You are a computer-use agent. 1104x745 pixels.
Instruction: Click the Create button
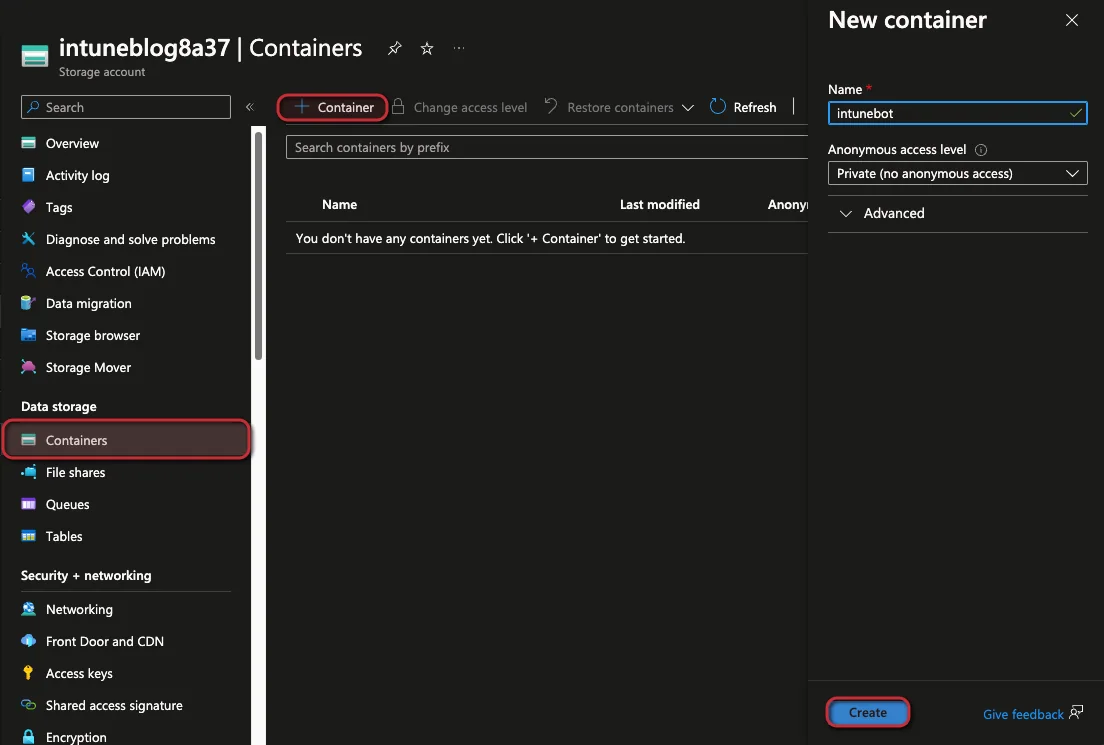867,713
